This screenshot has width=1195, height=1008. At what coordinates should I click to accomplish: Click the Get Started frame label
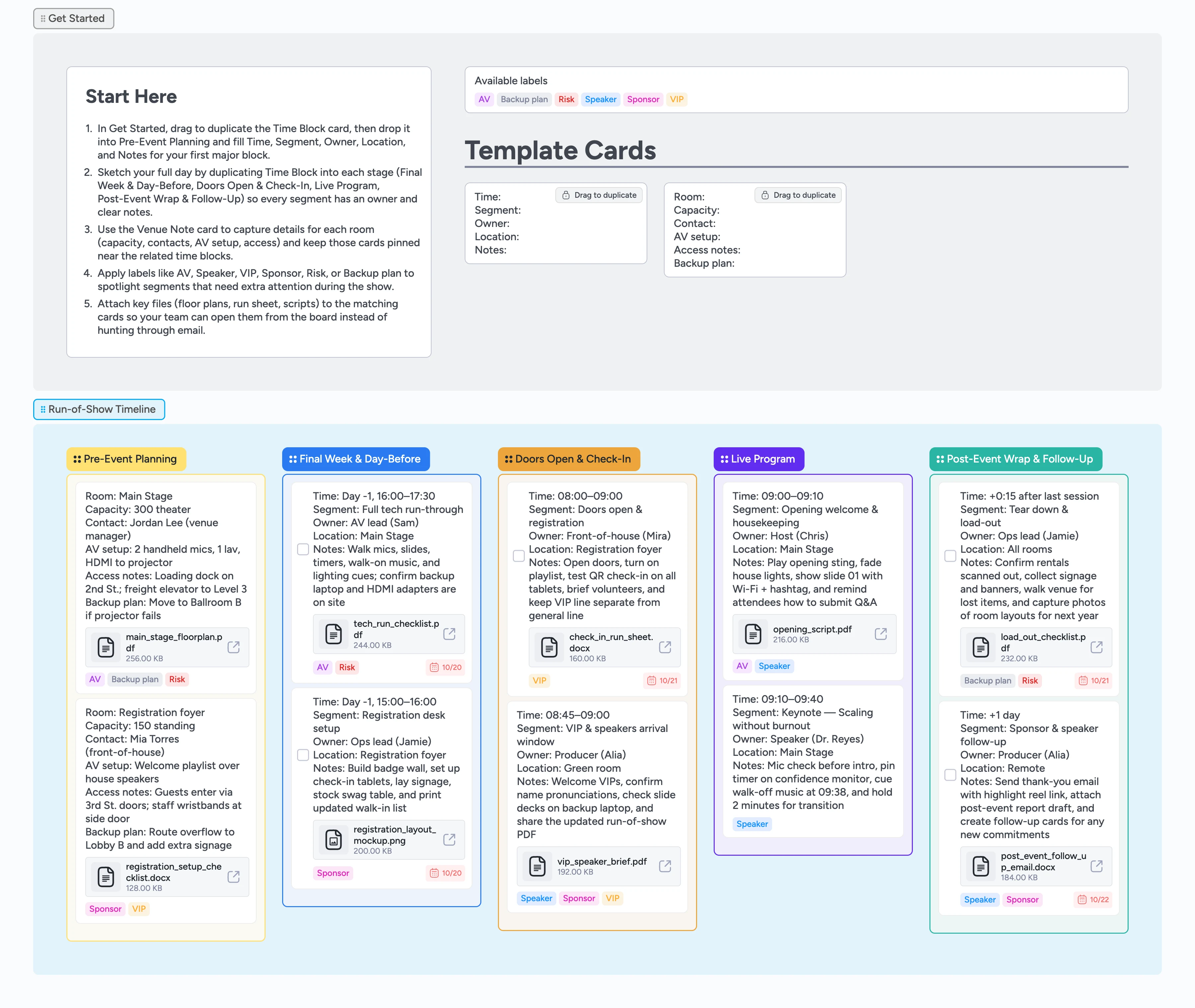[x=73, y=18]
